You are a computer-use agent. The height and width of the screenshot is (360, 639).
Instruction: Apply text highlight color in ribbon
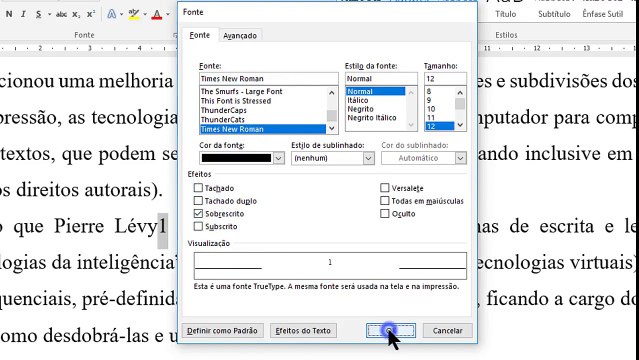tap(134, 14)
